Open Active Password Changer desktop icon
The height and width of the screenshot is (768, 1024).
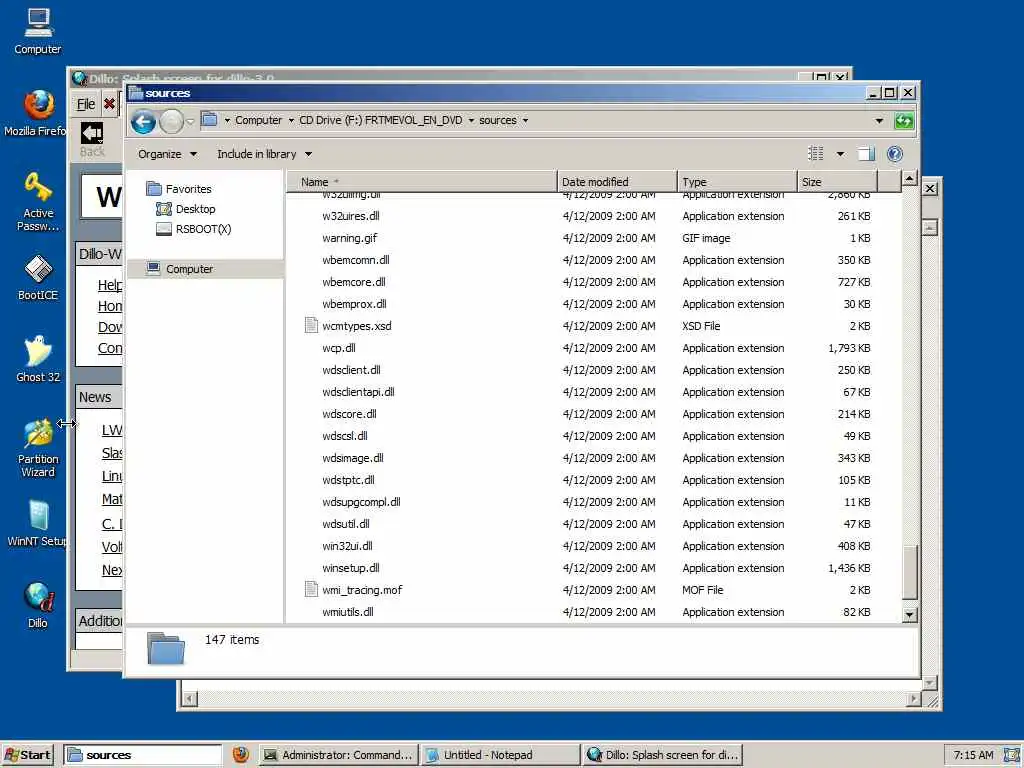pos(38,201)
